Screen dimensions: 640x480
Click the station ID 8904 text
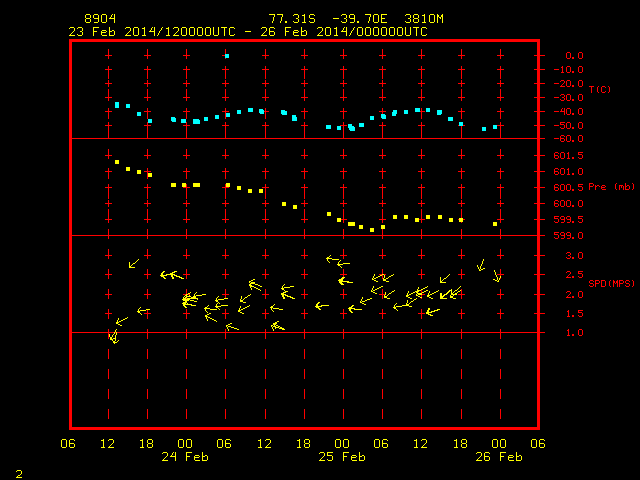tap(100, 19)
